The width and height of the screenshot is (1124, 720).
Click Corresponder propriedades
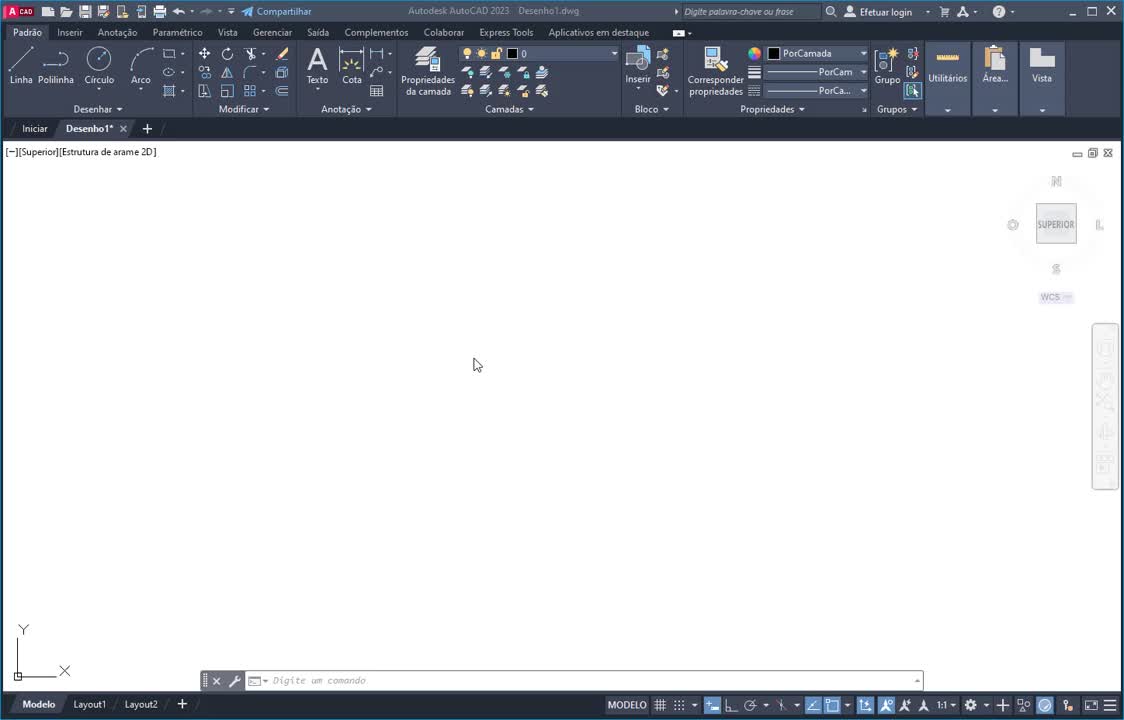coord(714,70)
